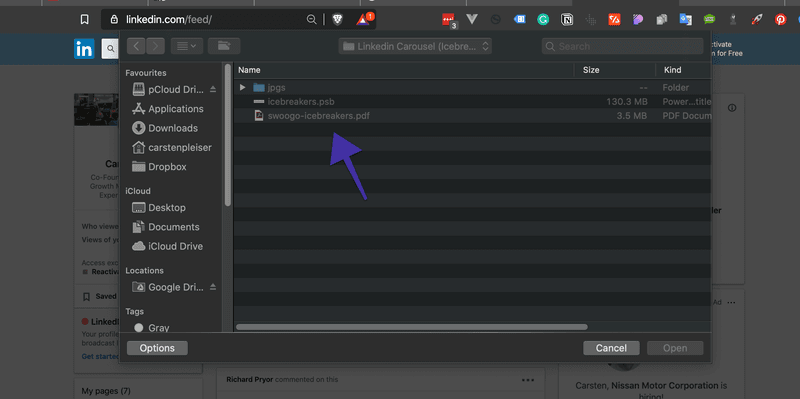The image size is (800, 399).
Task: Open the Grammarly extension icon
Action: click(543, 19)
